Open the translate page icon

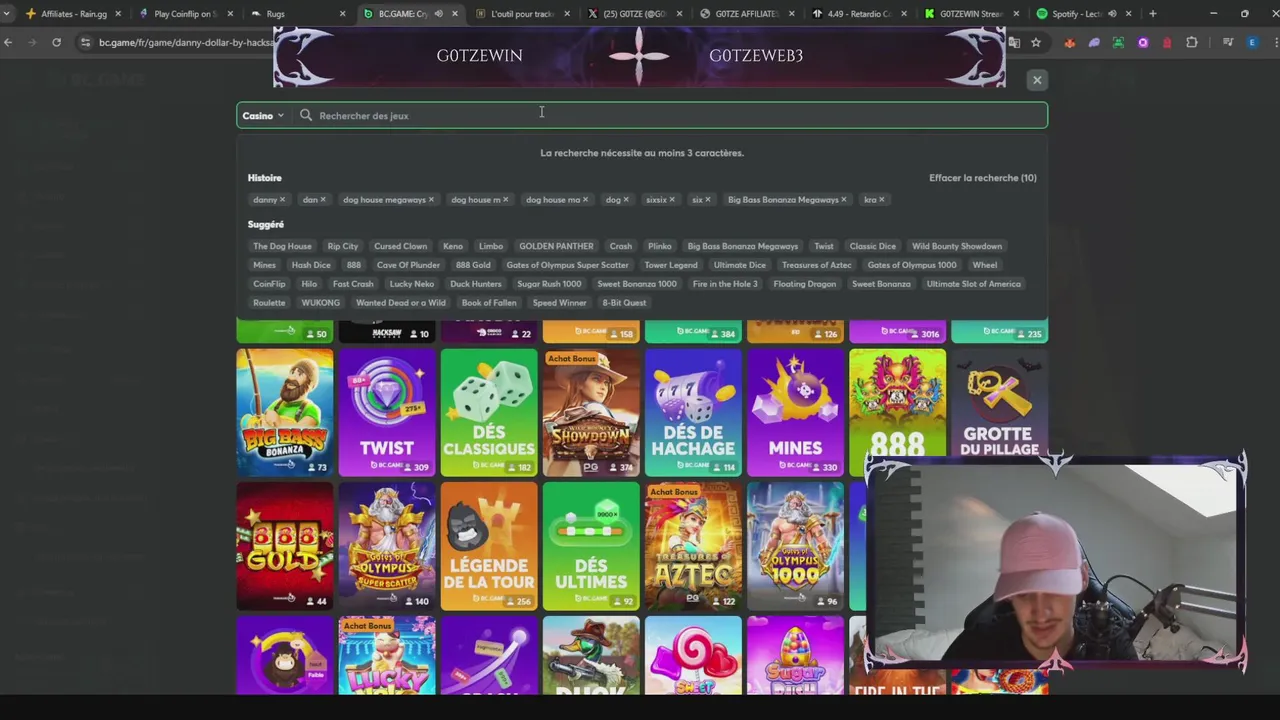(x=1014, y=43)
